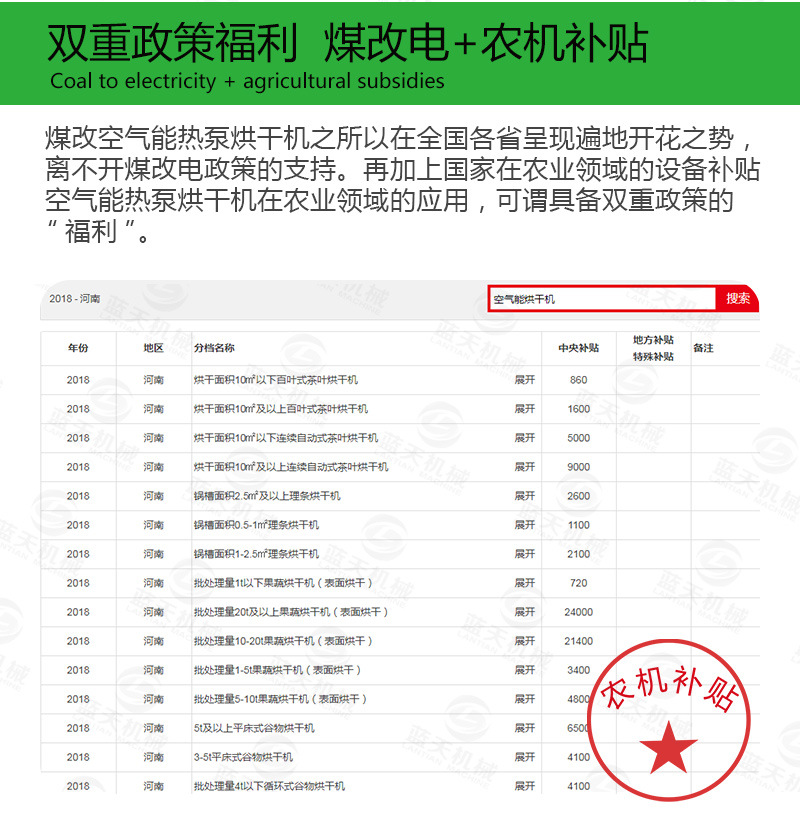The width and height of the screenshot is (800, 819).
Task: Expand the 批处理量5-10t果蔬烘干机 row
Action: click(x=525, y=699)
